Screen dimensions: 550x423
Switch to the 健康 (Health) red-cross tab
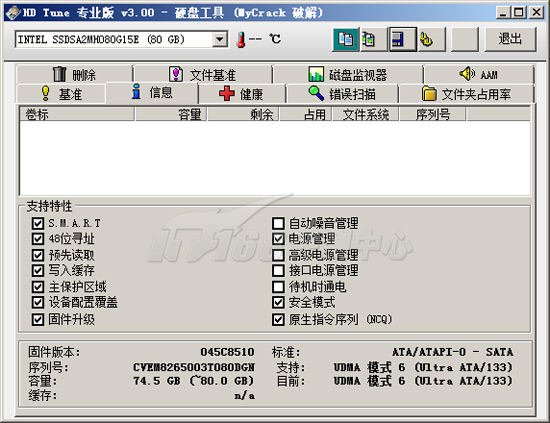coord(241,94)
